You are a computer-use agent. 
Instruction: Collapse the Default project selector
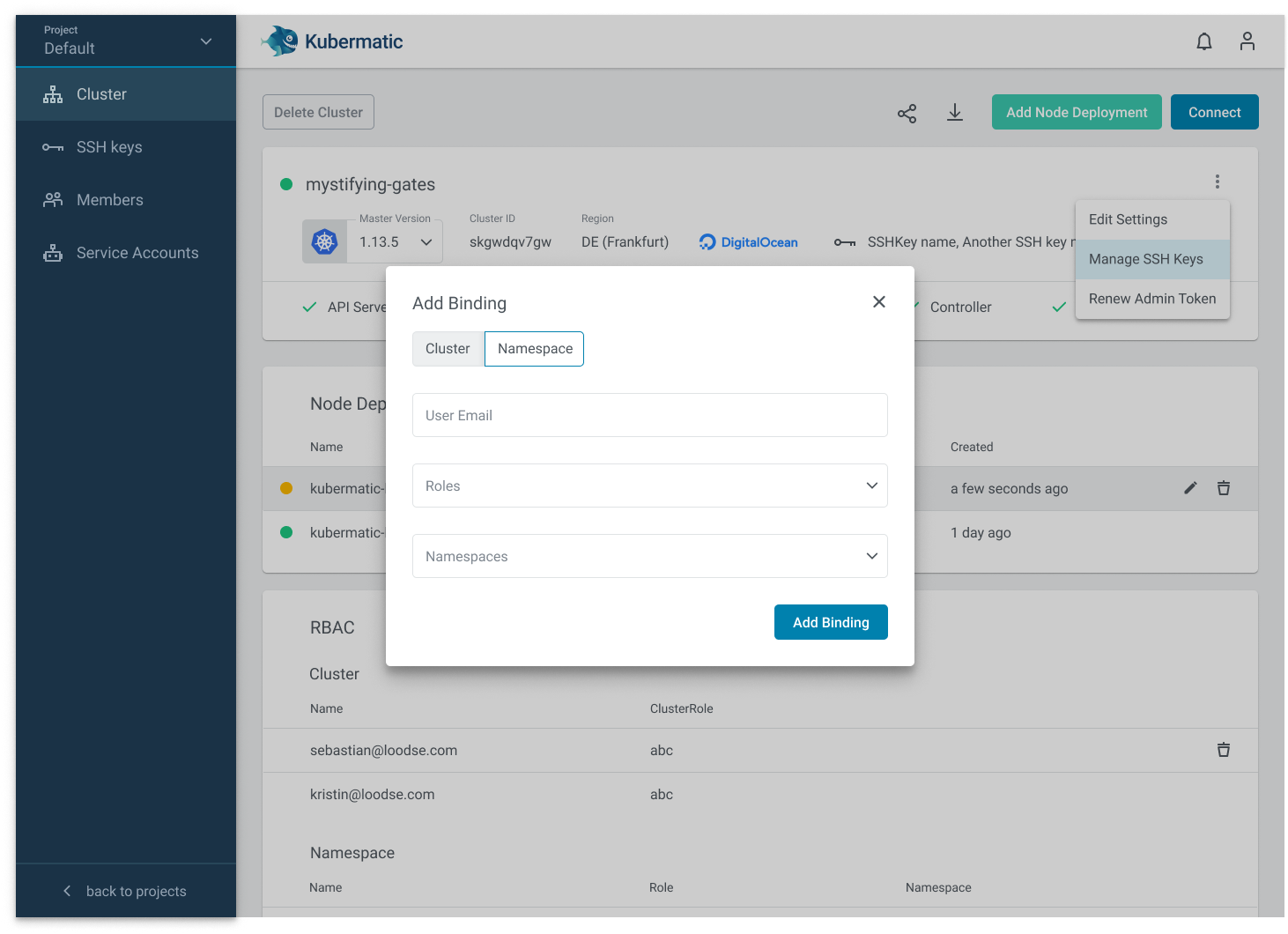tap(205, 41)
